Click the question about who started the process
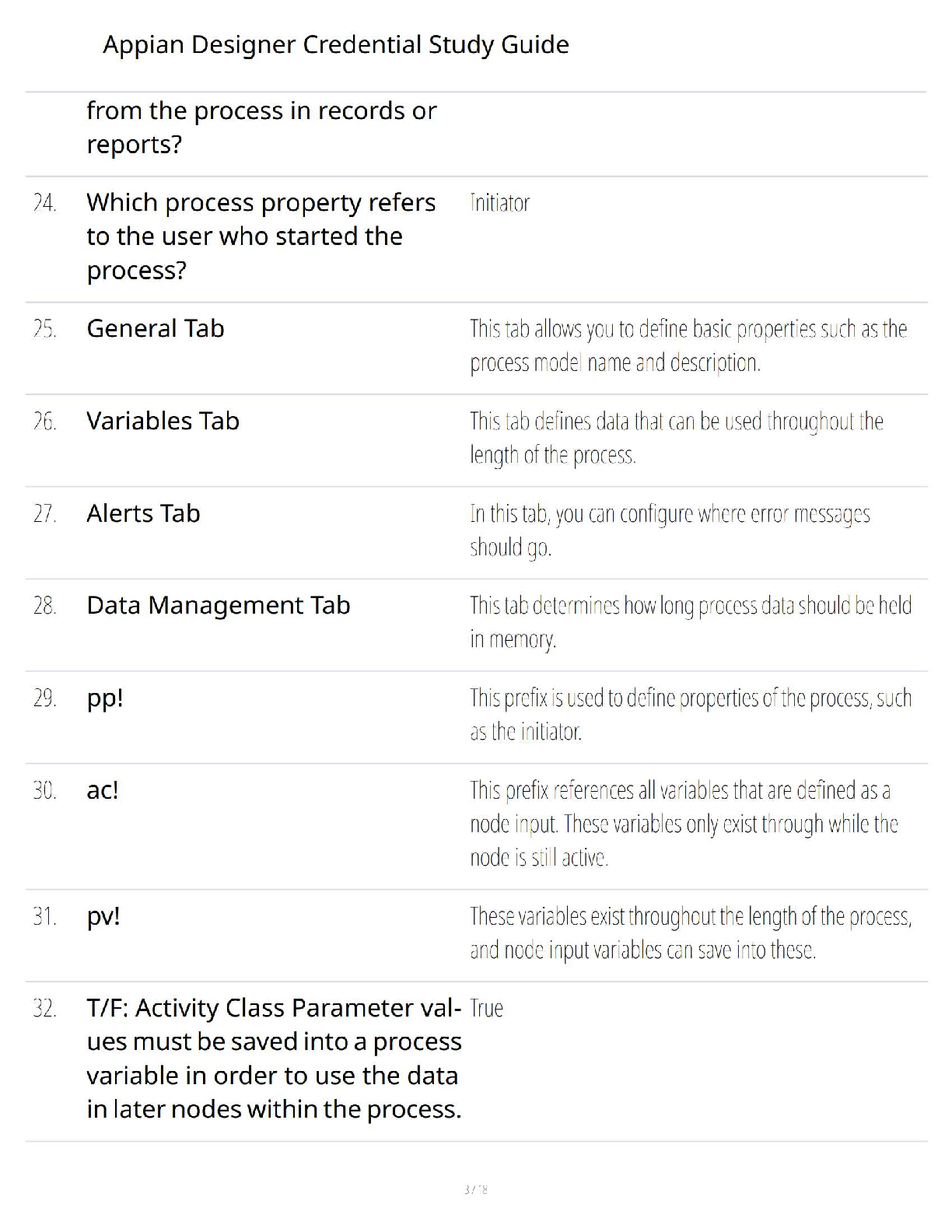 (x=261, y=236)
